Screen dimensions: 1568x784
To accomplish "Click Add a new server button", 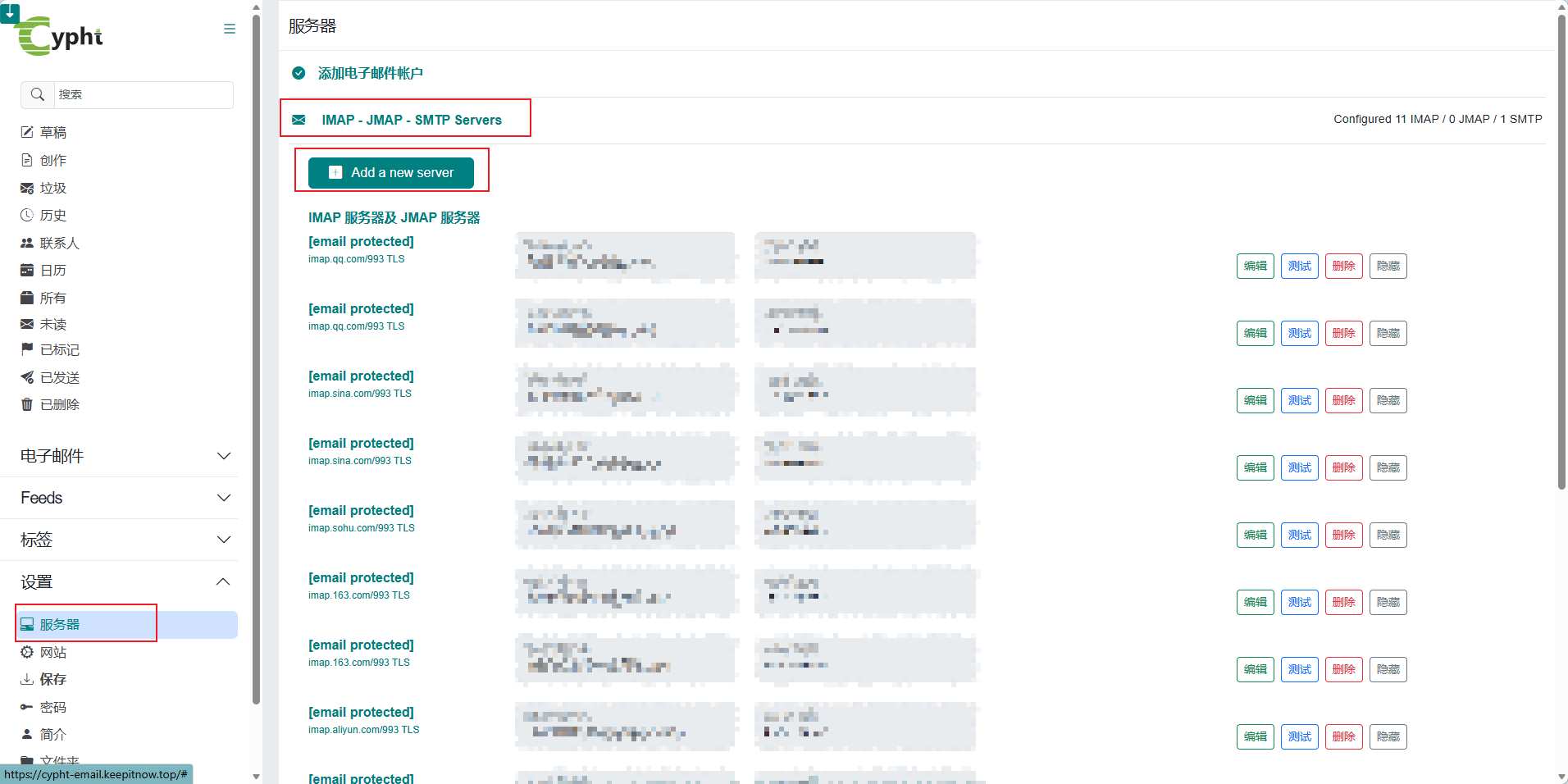I will tap(391, 173).
